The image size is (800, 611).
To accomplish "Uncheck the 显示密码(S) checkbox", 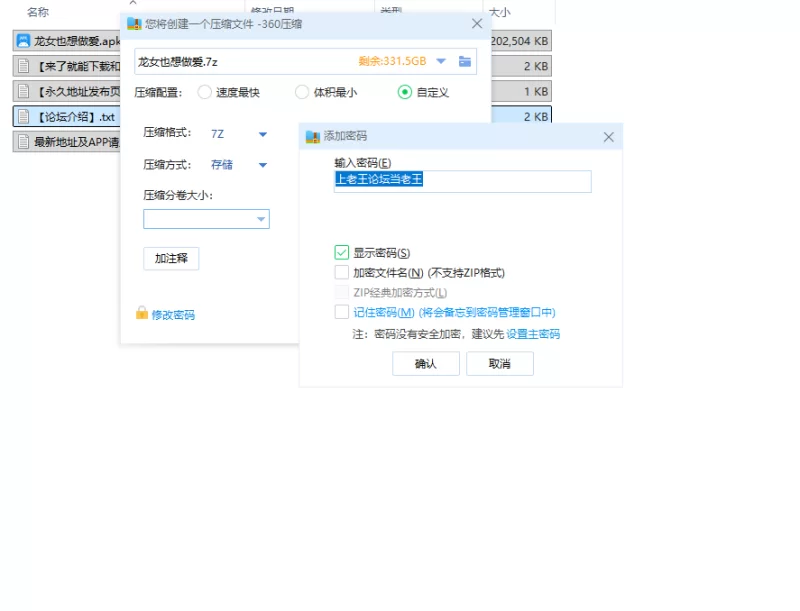I will (342, 252).
